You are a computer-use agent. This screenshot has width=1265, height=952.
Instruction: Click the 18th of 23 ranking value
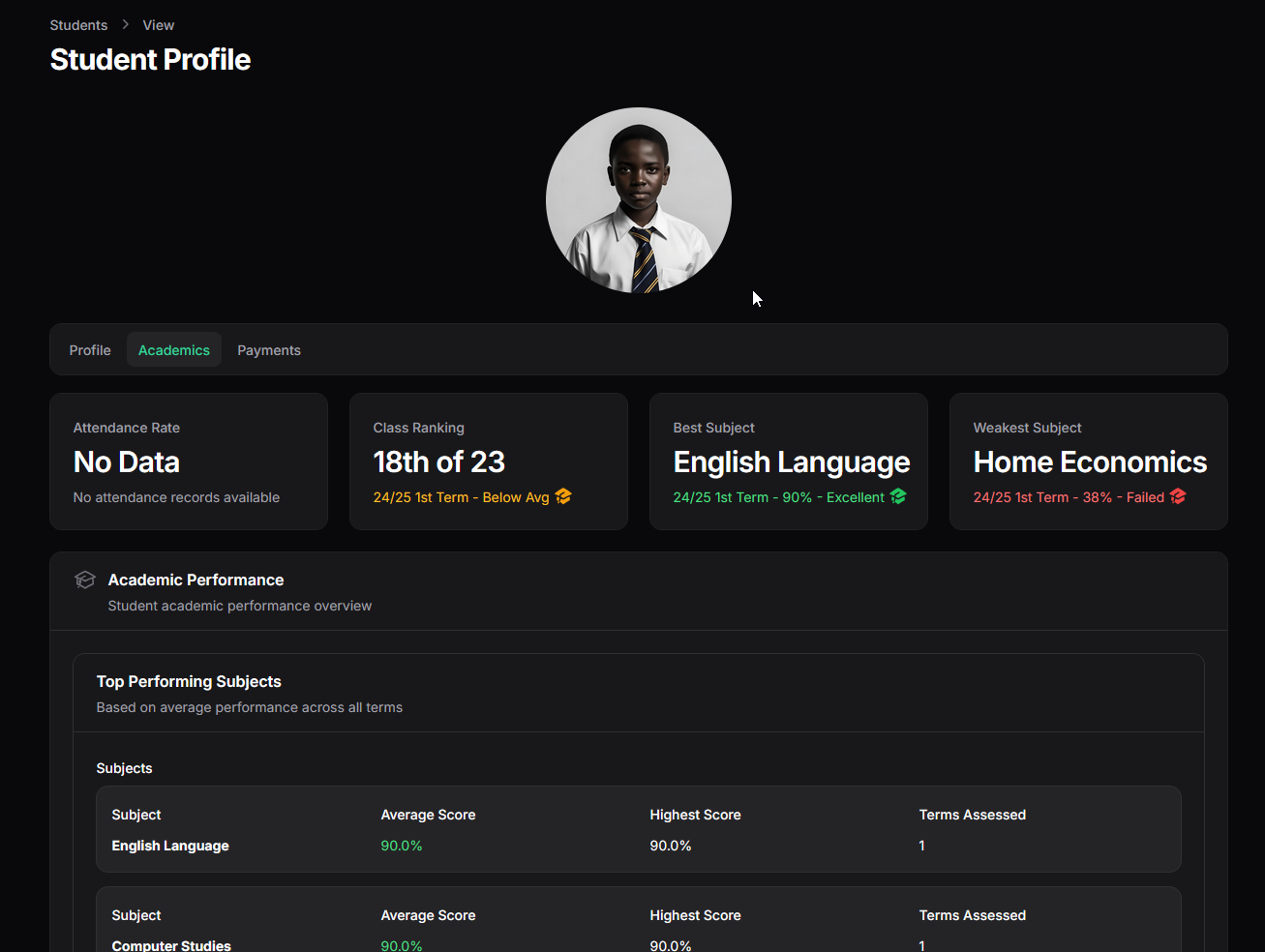(x=439, y=462)
